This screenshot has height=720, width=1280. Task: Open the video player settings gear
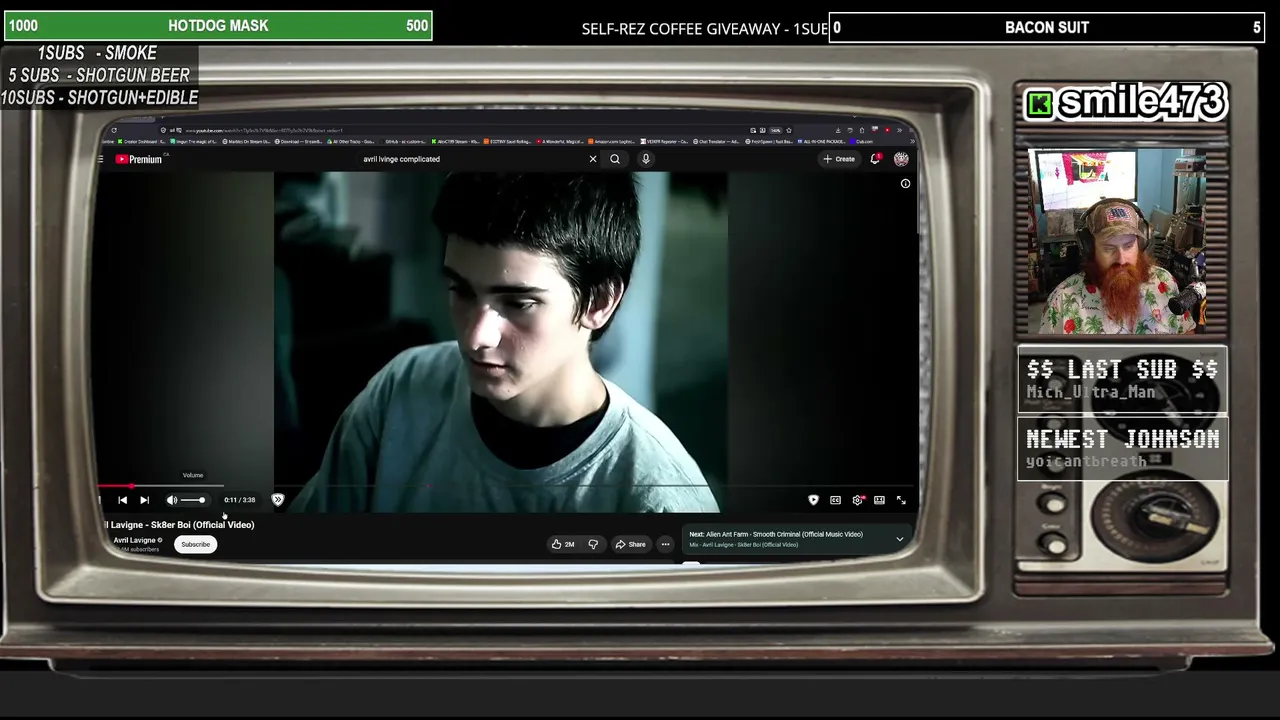(x=857, y=500)
